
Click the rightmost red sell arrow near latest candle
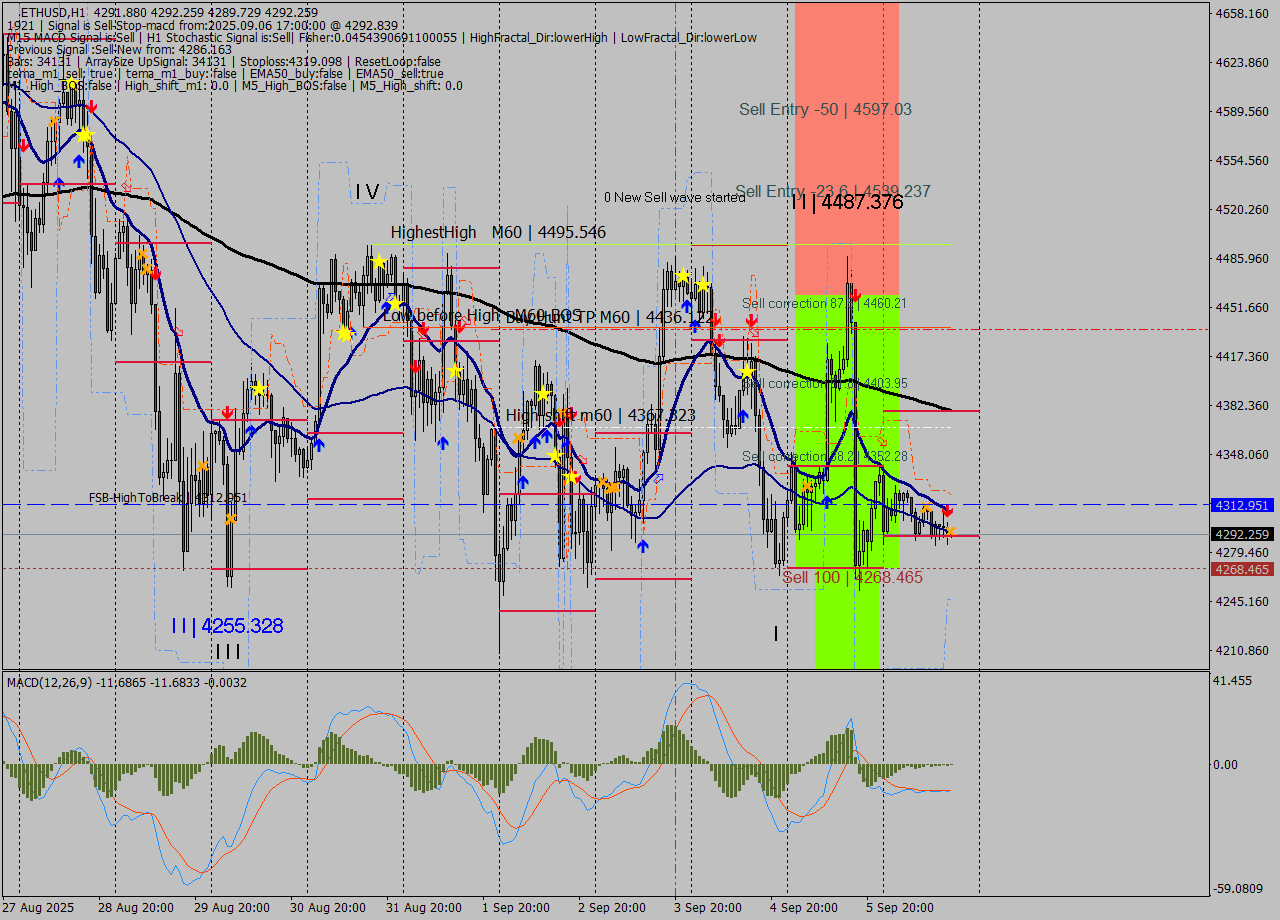(x=947, y=511)
